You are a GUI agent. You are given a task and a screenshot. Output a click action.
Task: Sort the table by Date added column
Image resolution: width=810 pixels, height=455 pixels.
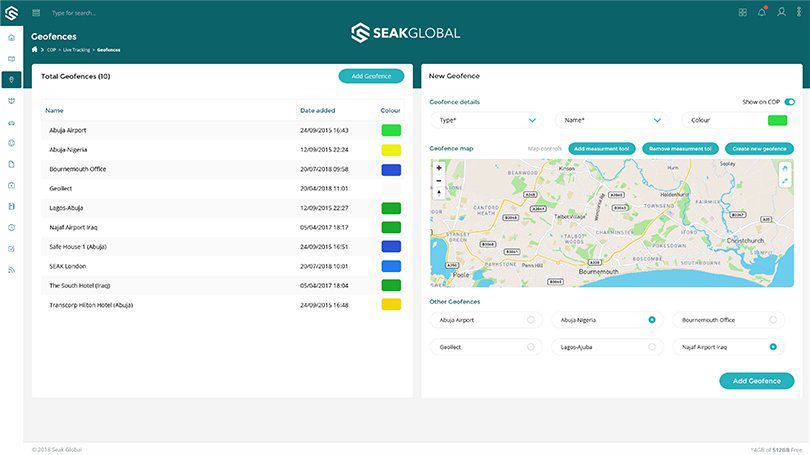318,110
